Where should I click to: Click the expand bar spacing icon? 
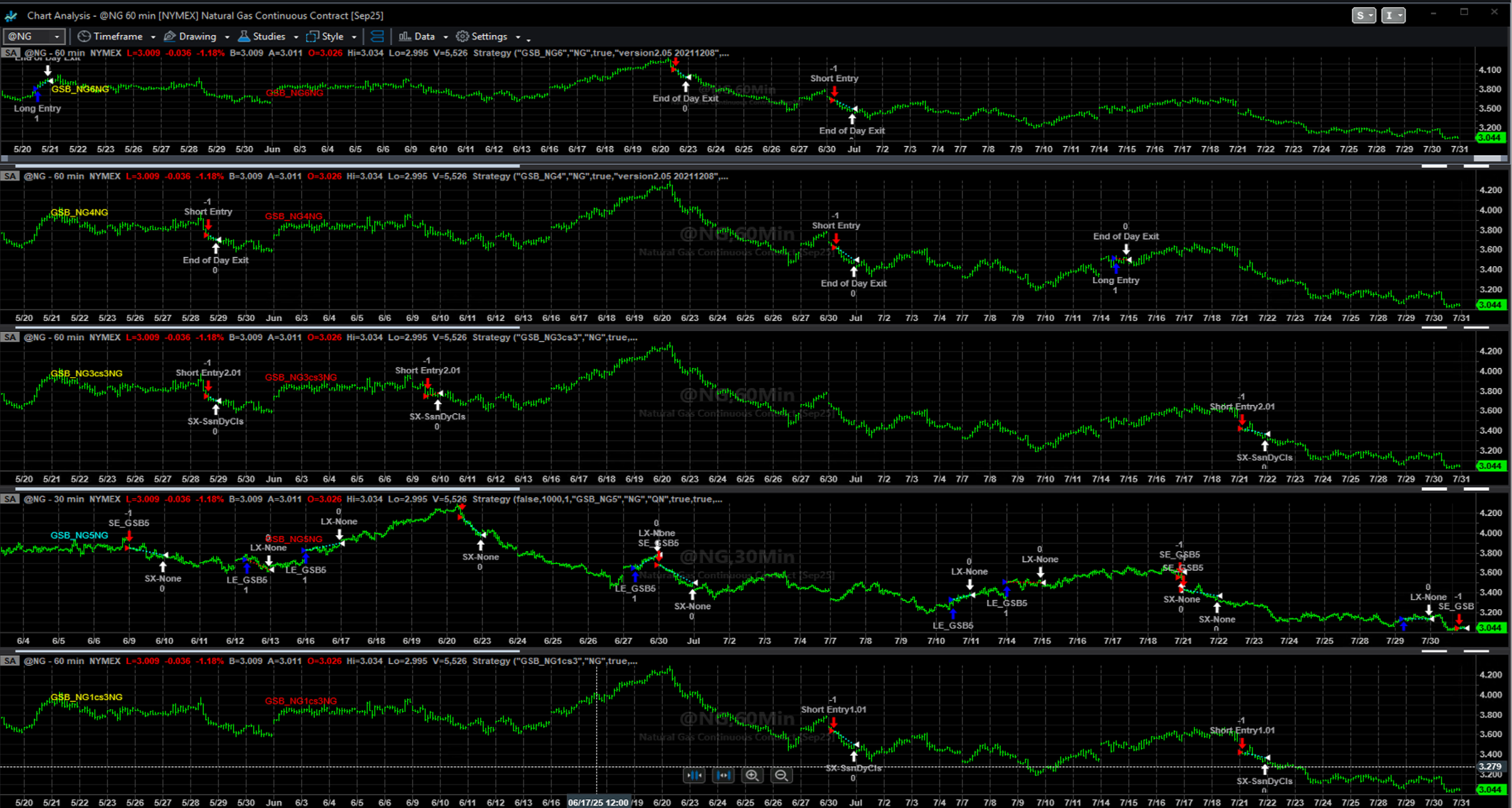pos(723,775)
